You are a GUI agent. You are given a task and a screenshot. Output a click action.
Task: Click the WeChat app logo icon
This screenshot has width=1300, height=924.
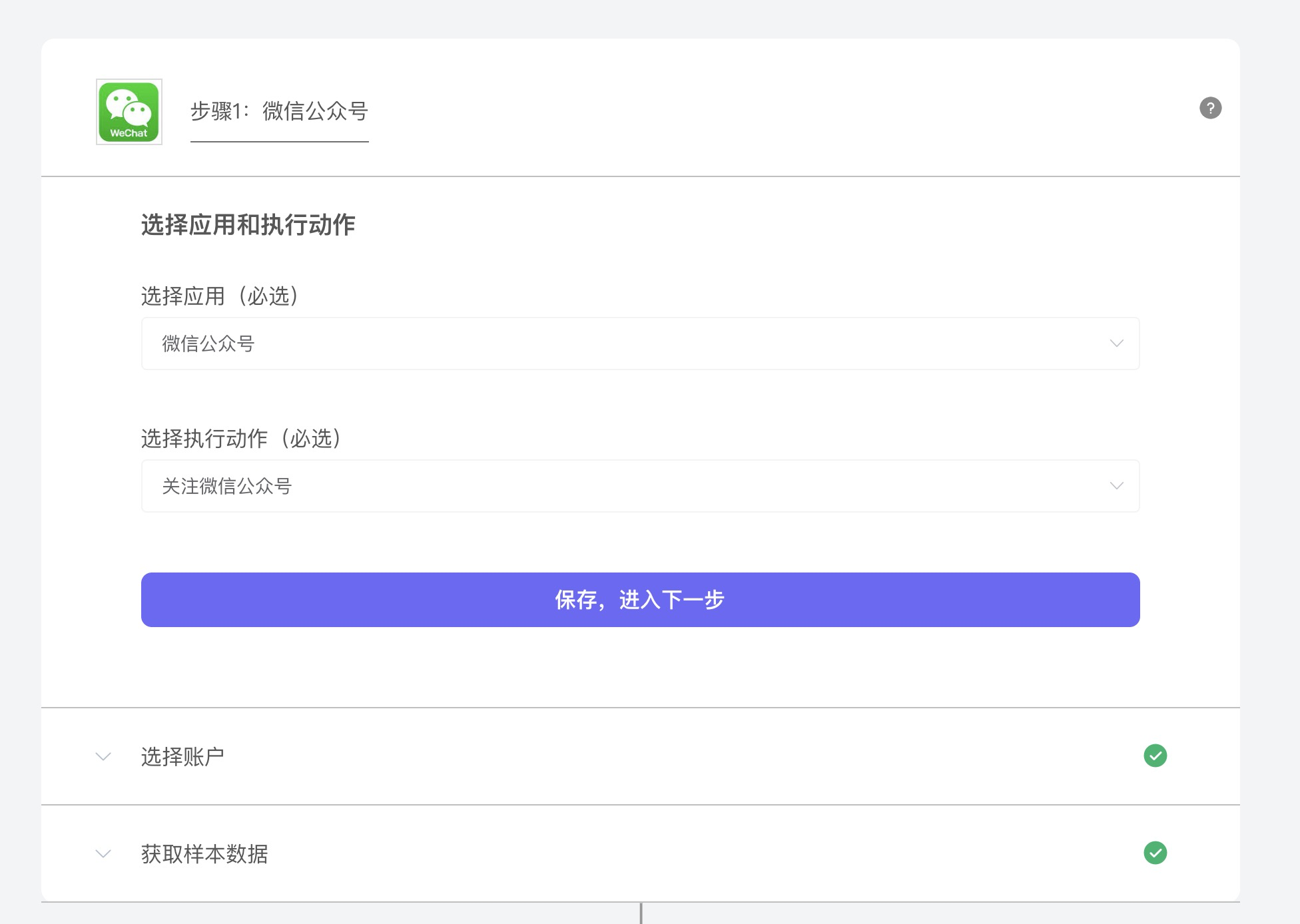pyautogui.click(x=129, y=112)
